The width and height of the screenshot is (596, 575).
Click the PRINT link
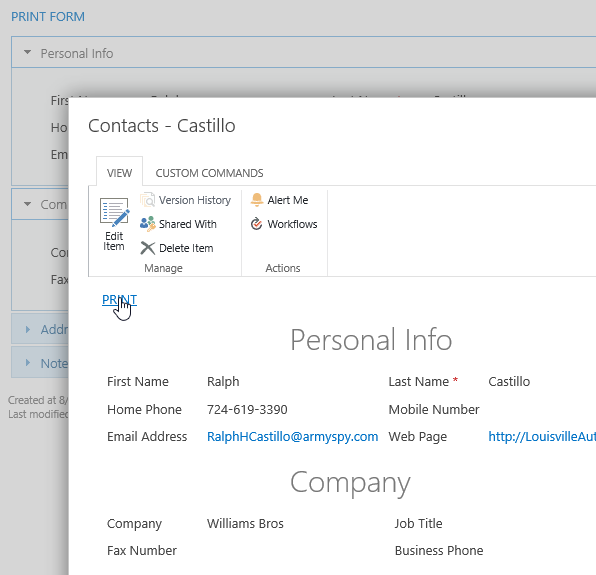click(119, 300)
